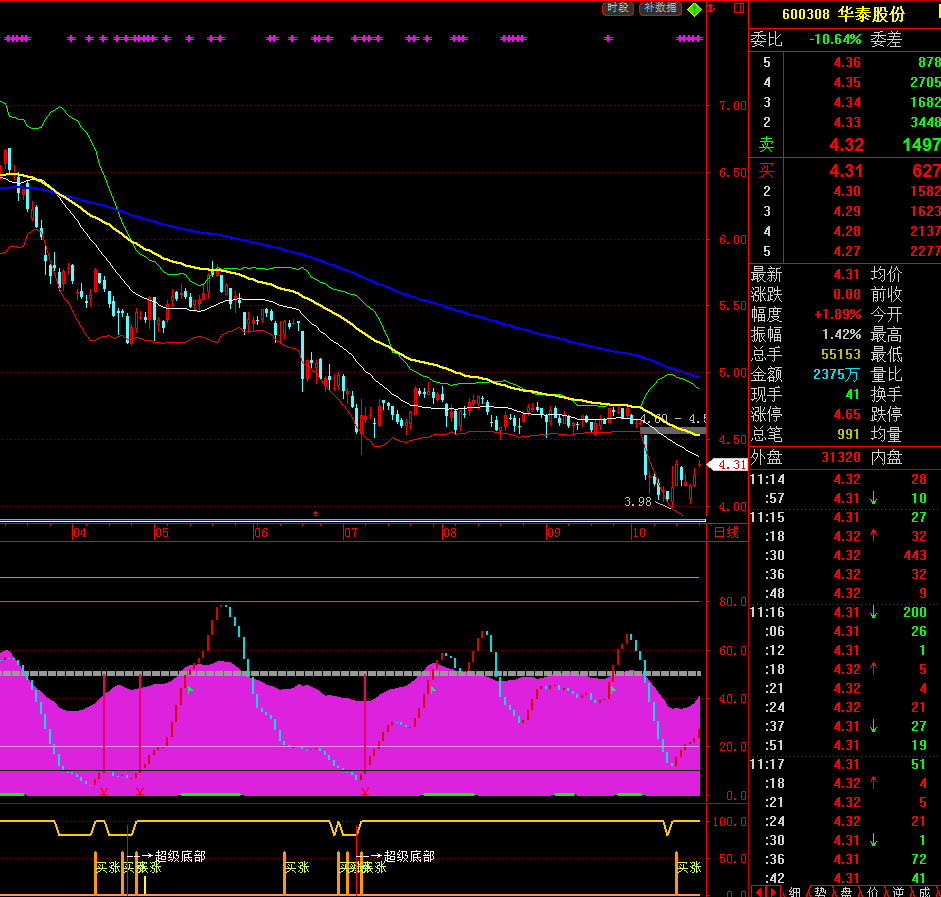Viewport: 941px width, 897px height.
Task: Click the 补数据 fill data button
Action: (x=660, y=8)
